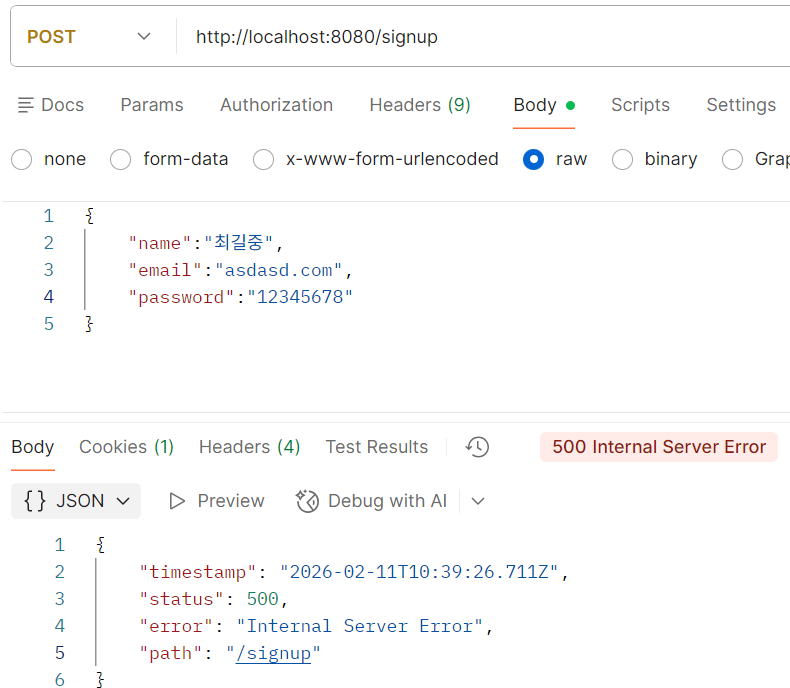Open the POST method dropdown
Image resolution: width=790 pixels, height=688 pixels.
(88, 37)
